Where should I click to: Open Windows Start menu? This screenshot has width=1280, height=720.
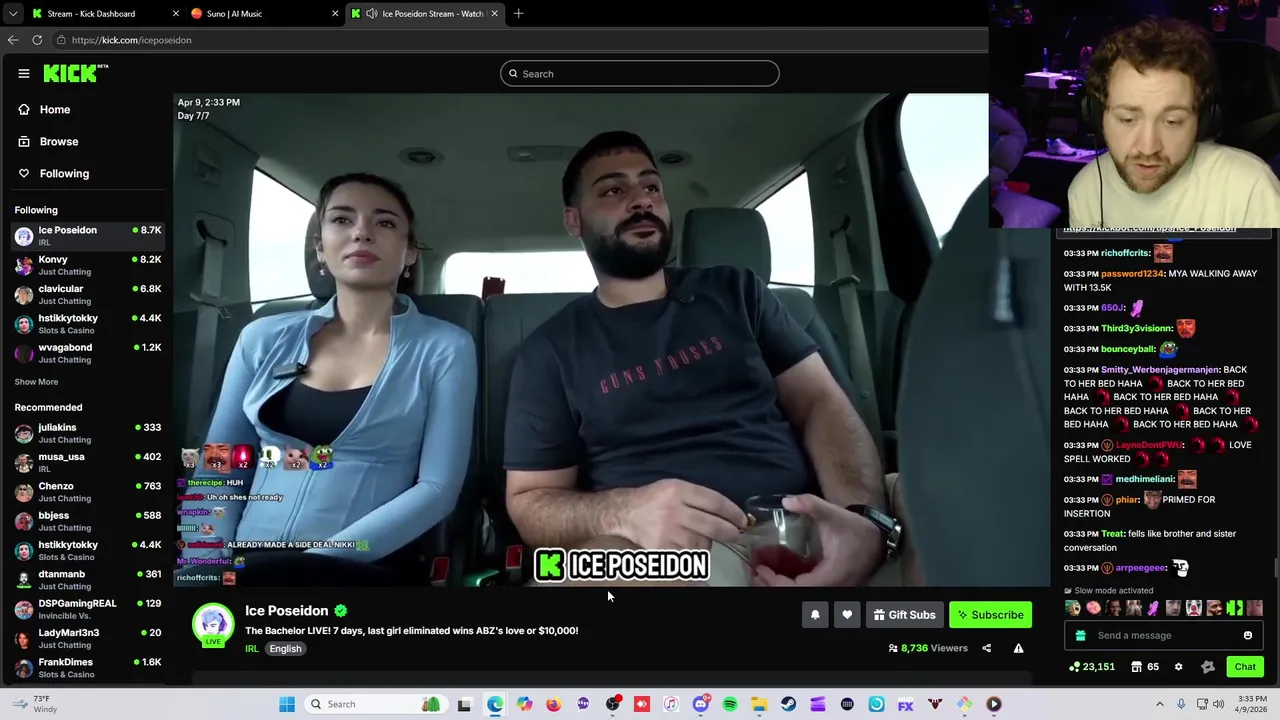[x=287, y=705]
